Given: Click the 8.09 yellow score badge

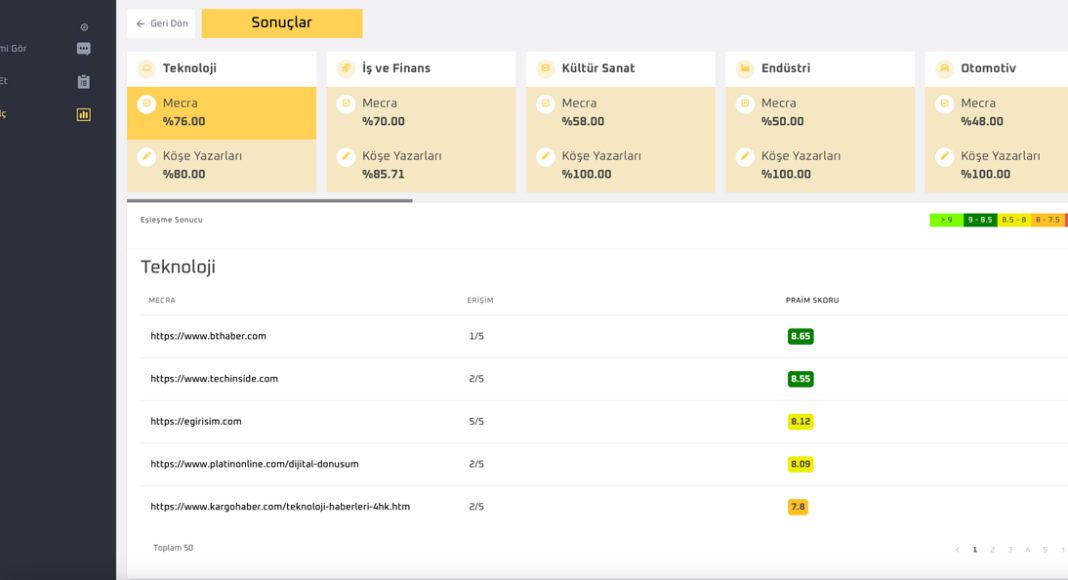Looking at the screenshot, I should click(x=800, y=464).
